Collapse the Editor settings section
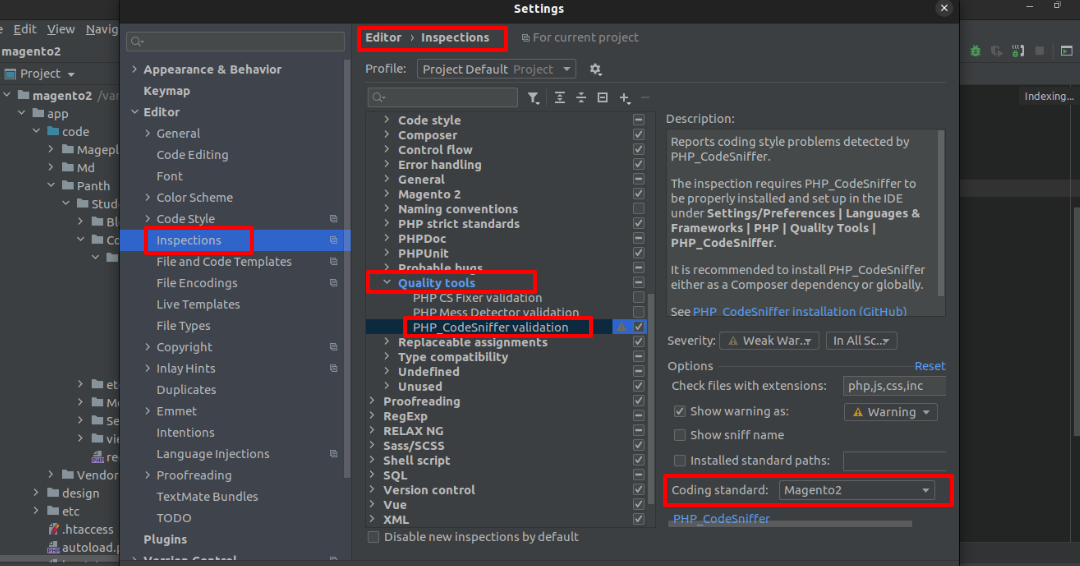 pos(135,112)
